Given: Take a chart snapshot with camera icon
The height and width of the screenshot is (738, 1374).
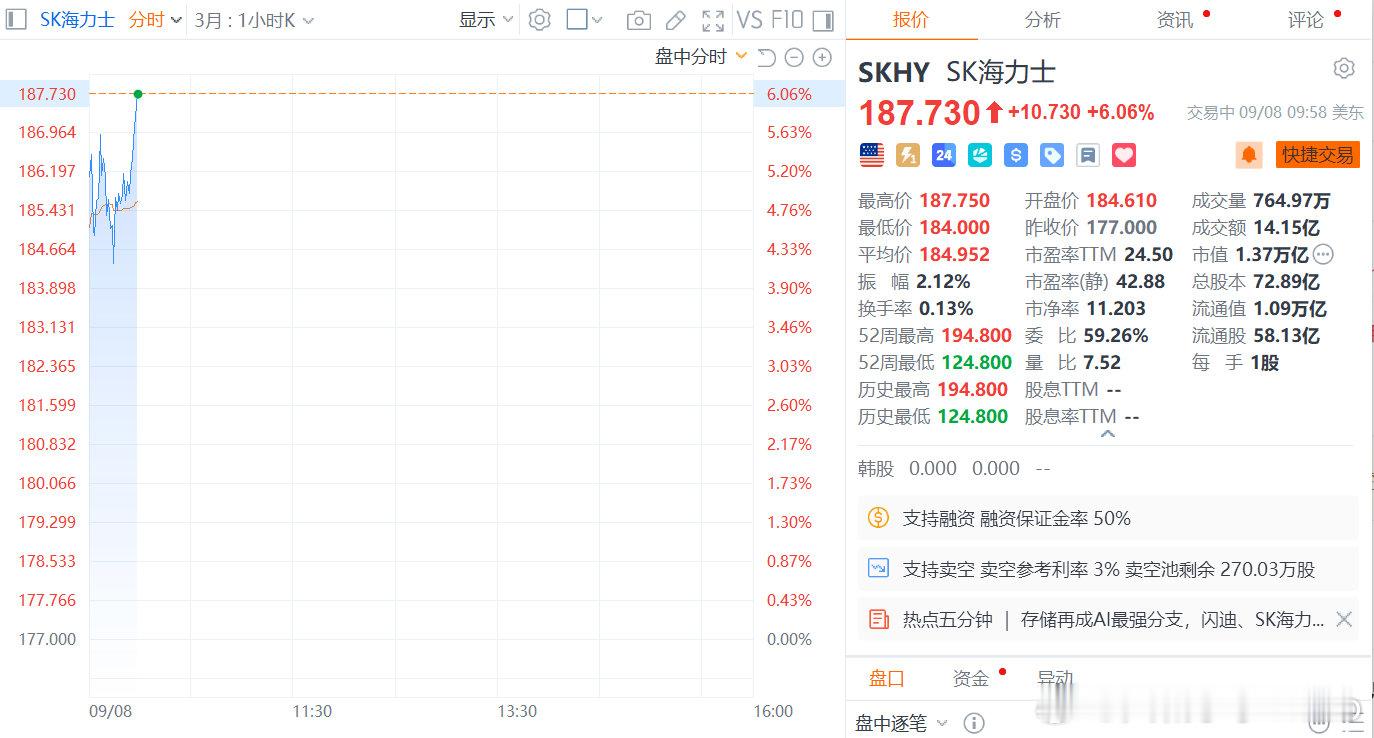Looking at the screenshot, I should [x=638, y=20].
